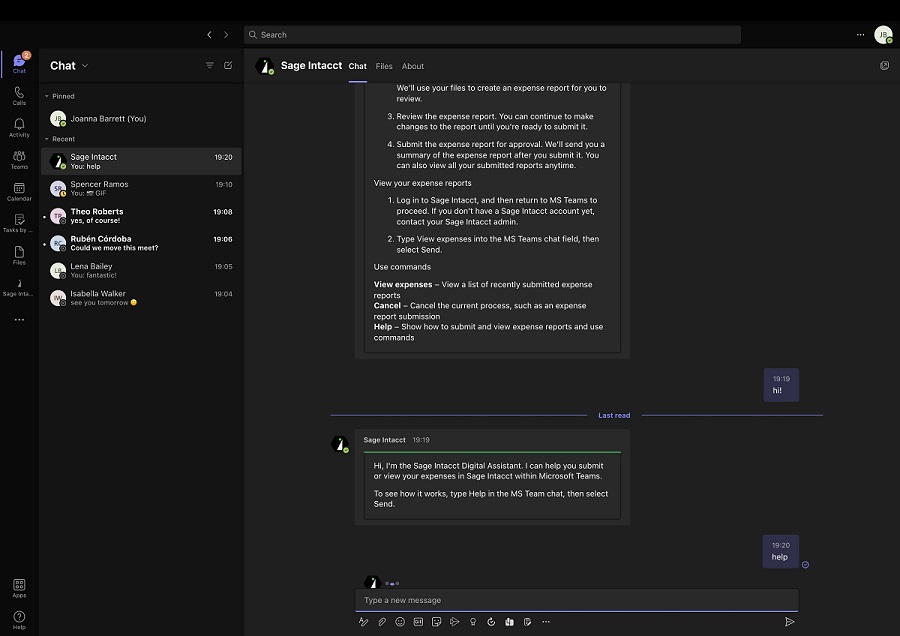The width and height of the screenshot is (900, 636).
Task: Focus the Search box at the top
Action: [x=492, y=35]
